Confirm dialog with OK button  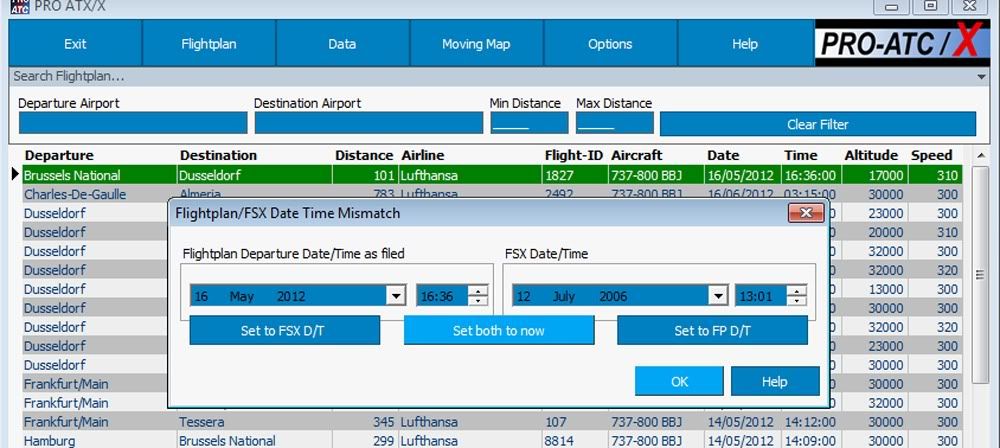pos(679,381)
